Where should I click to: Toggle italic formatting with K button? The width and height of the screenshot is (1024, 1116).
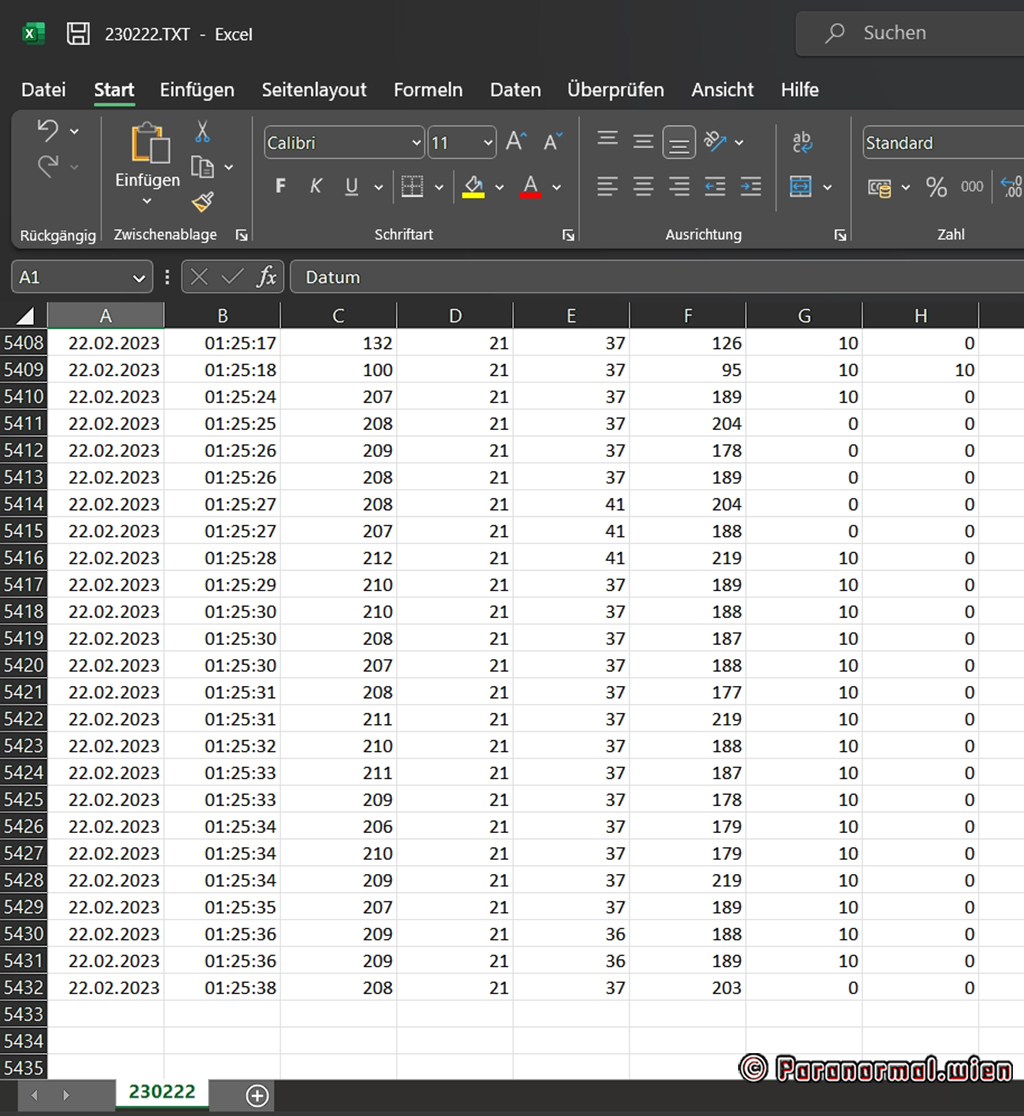click(x=316, y=187)
